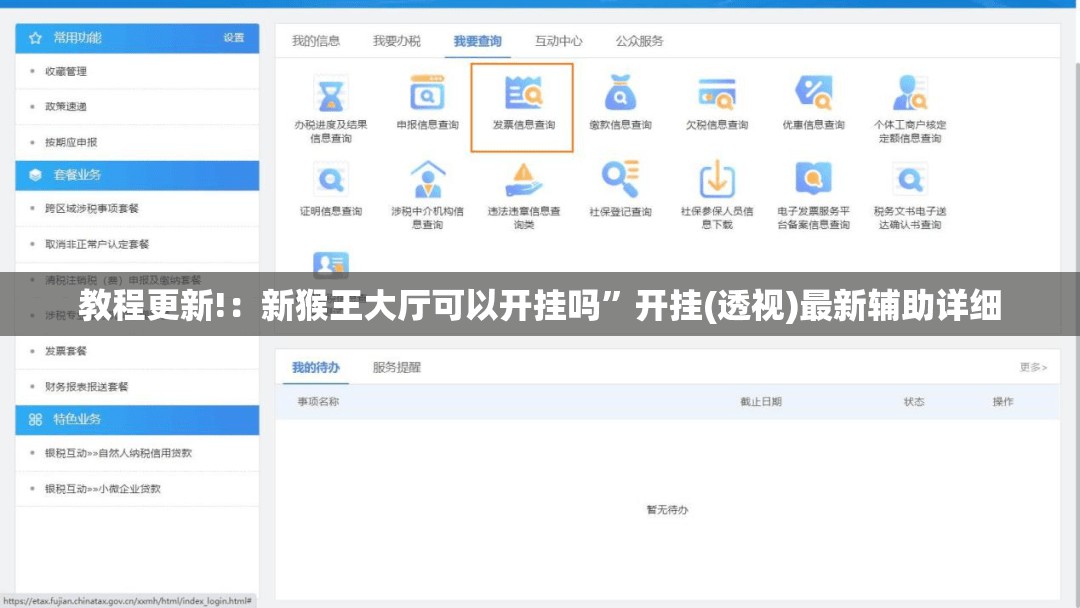Open 社保登记查询 icon
This screenshot has height=608, width=1080.
click(x=620, y=179)
